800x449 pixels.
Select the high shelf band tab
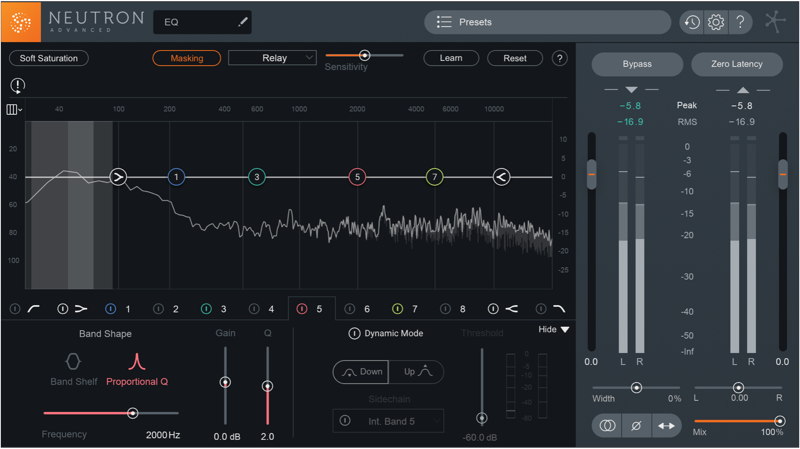(x=511, y=309)
